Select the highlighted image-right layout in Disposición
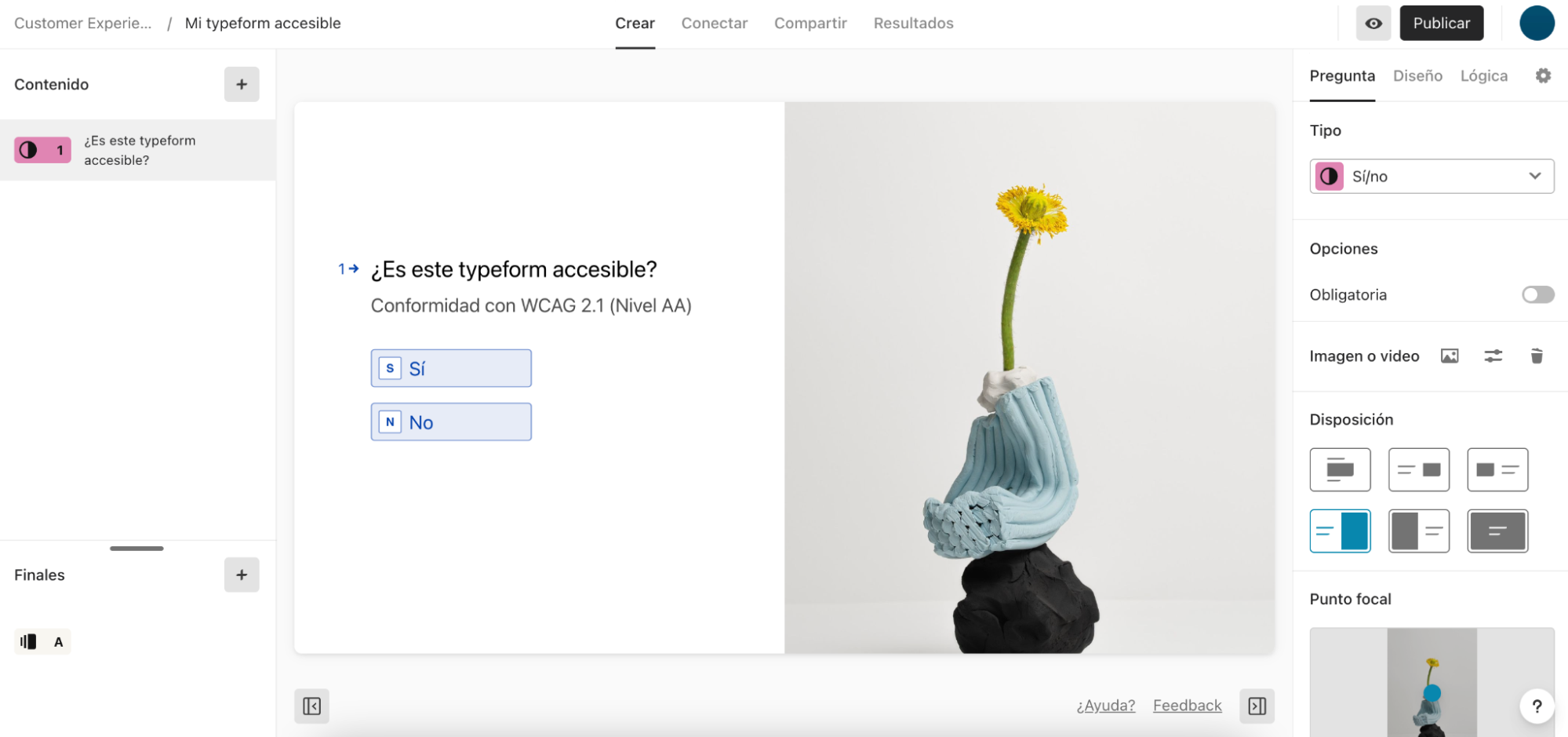Screen dimensions: 1568x737 point(1340,531)
